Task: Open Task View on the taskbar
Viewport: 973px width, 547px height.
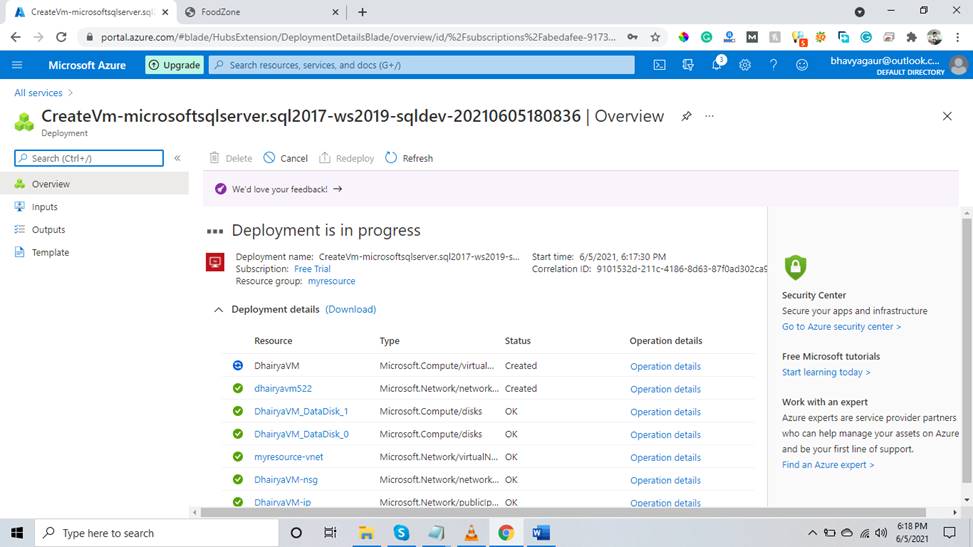Action: [330, 533]
